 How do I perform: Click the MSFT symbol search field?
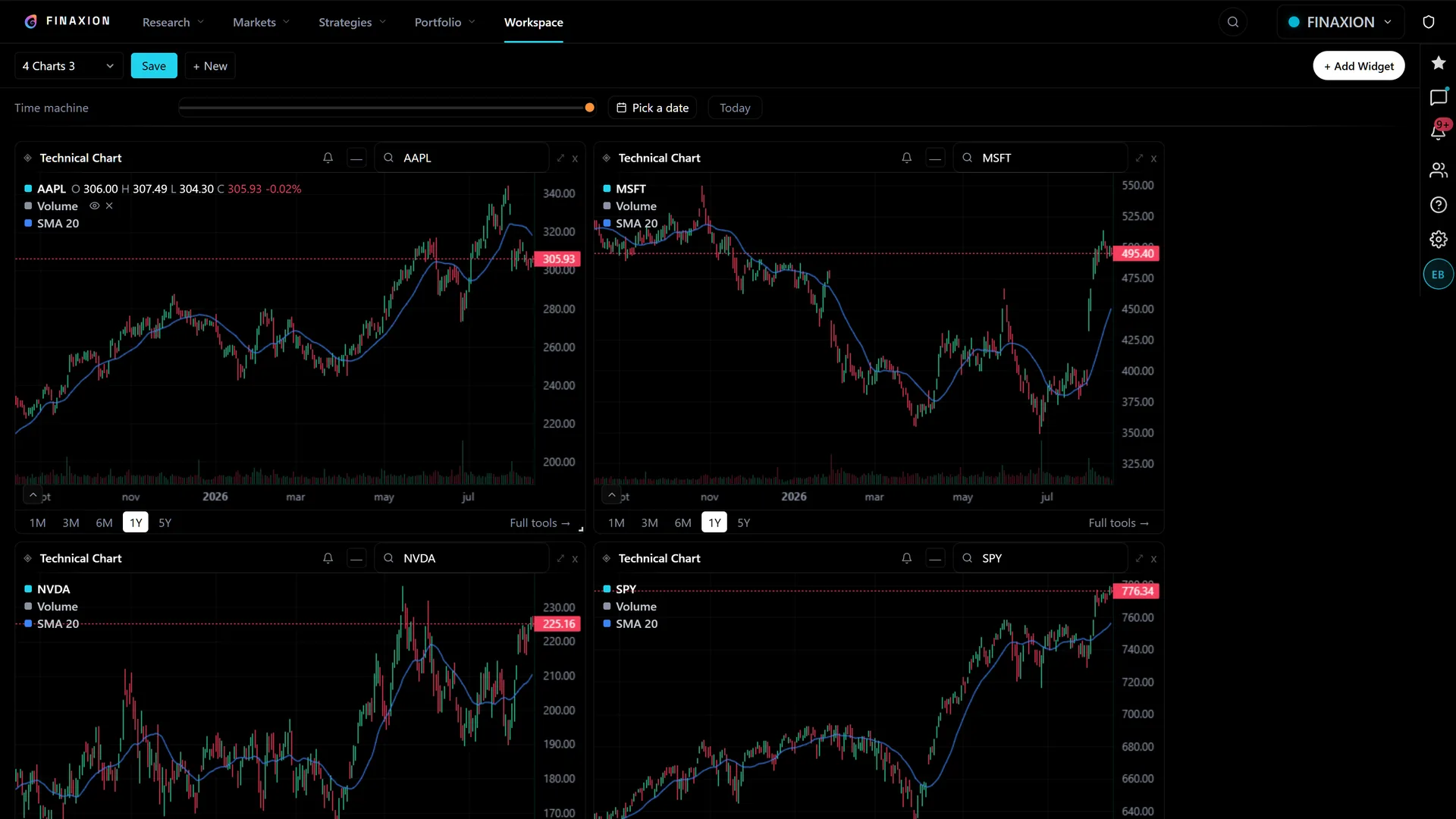[x=1040, y=158]
